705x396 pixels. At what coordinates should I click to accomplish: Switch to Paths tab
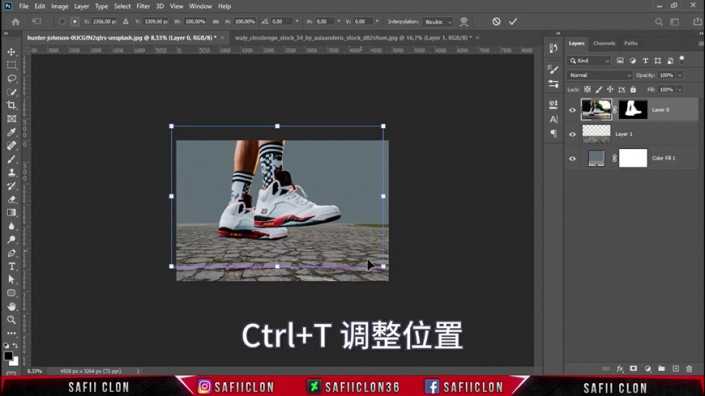[x=631, y=44]
